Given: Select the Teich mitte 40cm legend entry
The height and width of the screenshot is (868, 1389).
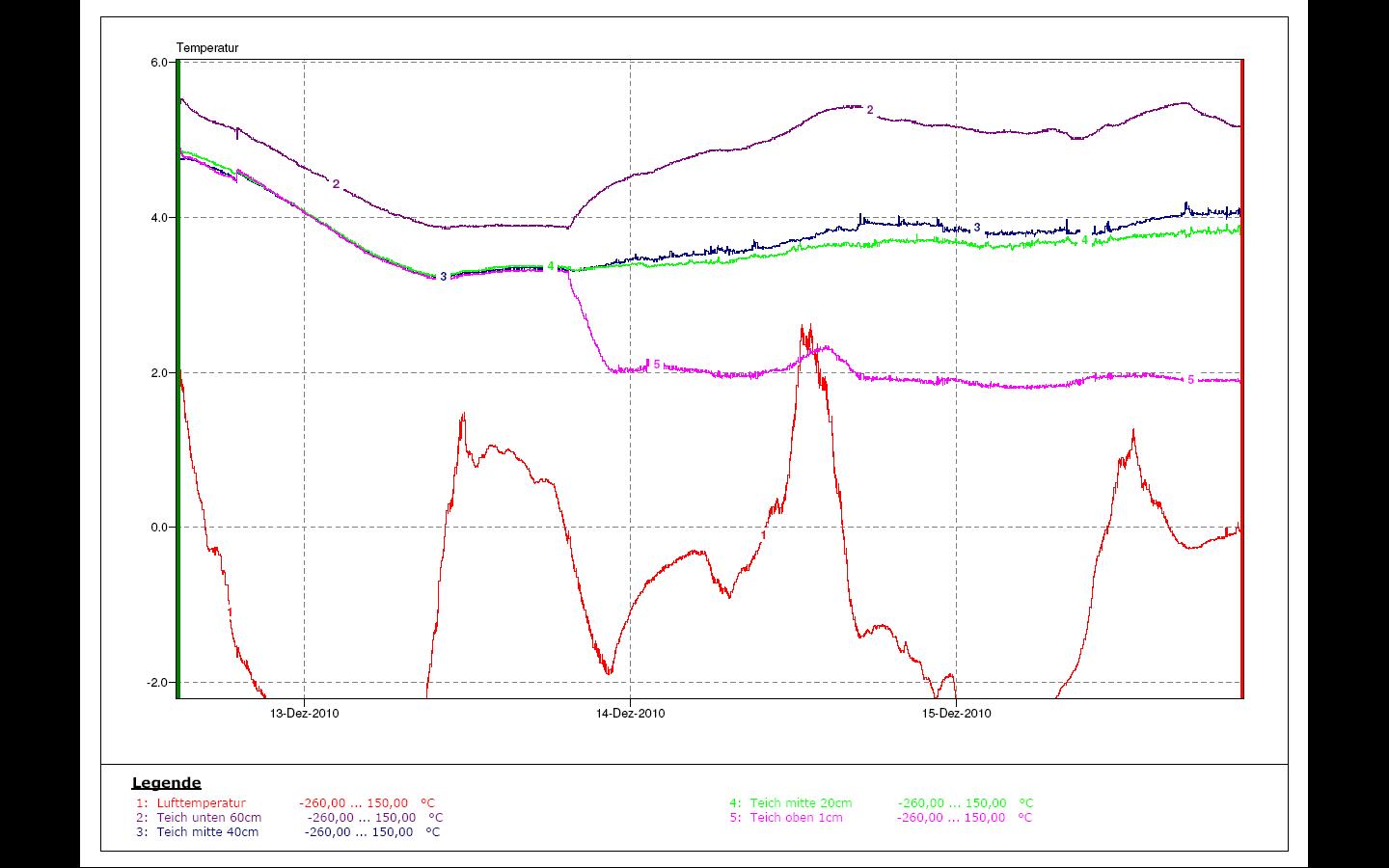Looking at the screenshot, I should point(207,831).
